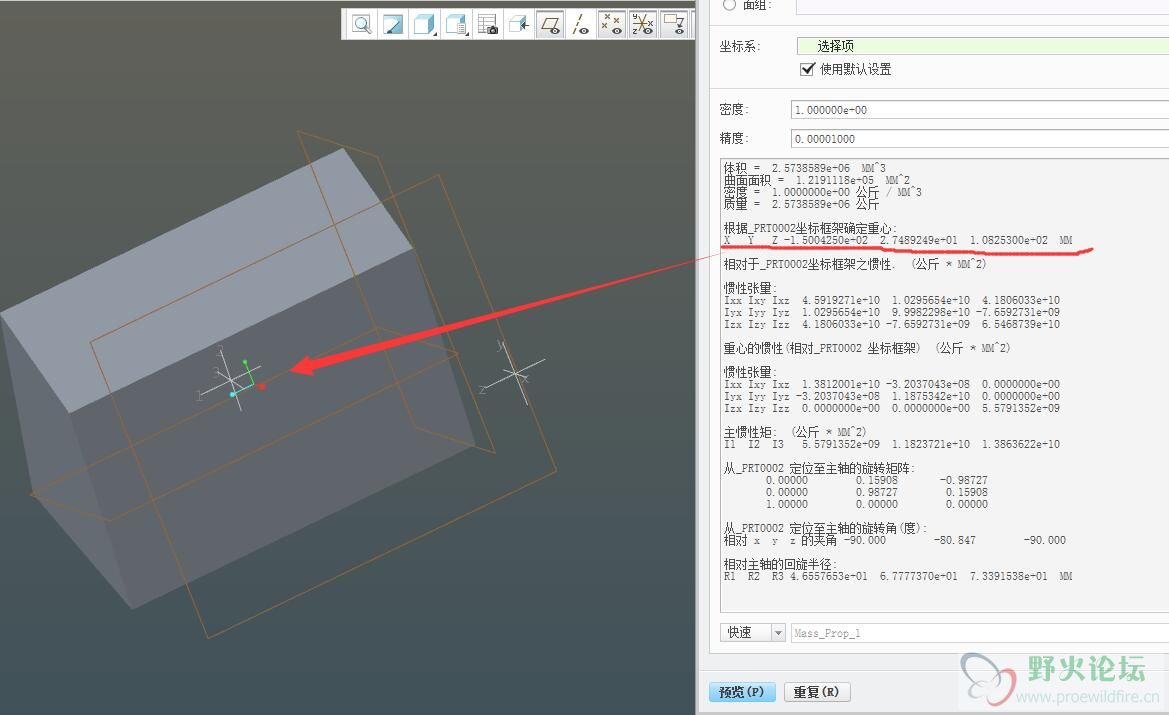This screenshot has width=1169, height=715.
Task: Toggle datum axis display
Action: [x=581, y=25]
